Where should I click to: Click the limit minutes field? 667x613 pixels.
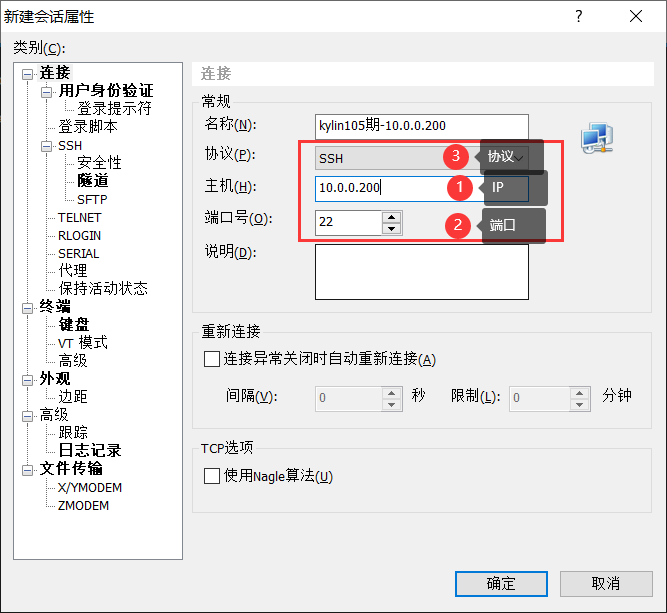539,399
